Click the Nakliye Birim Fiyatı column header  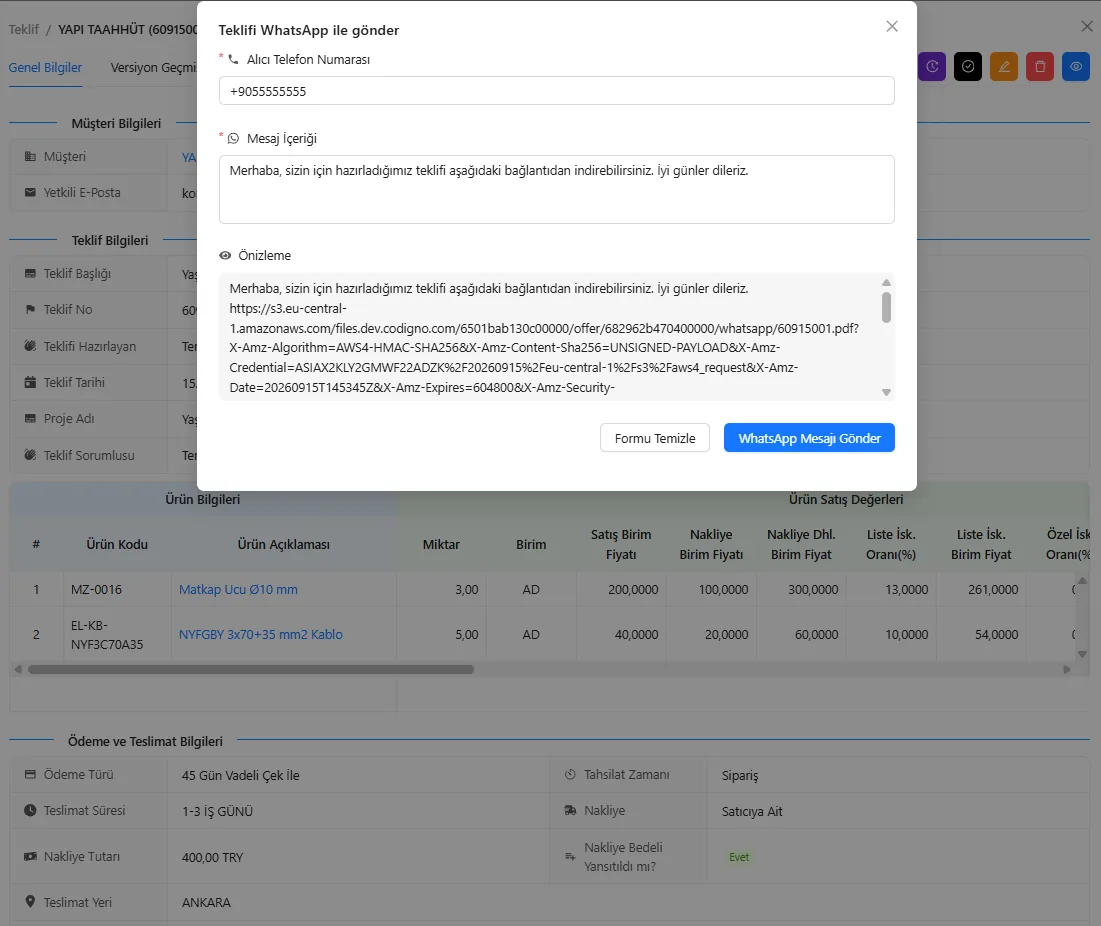coord(711,545)
